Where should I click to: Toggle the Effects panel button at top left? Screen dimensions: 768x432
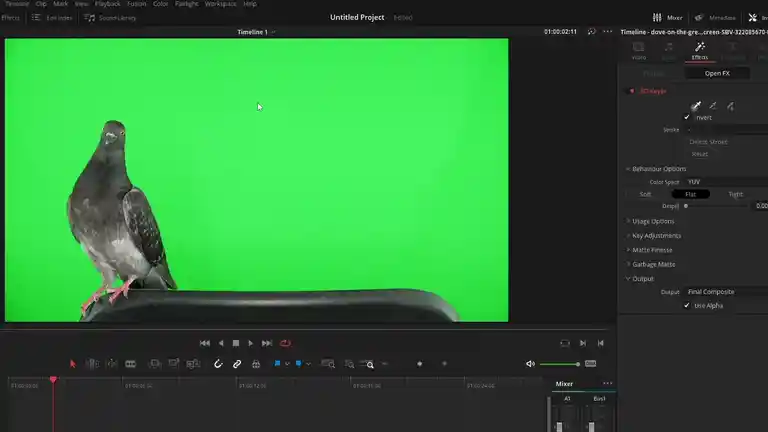tap(10, 18)
